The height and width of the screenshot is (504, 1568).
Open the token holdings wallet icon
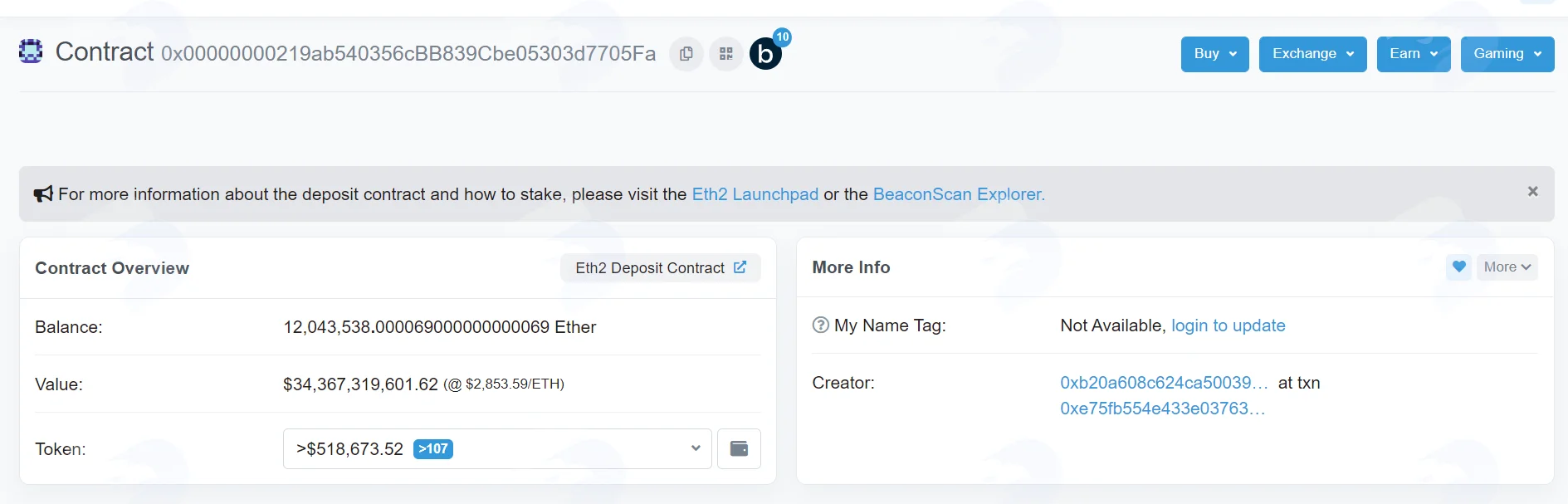pos(739,449)
